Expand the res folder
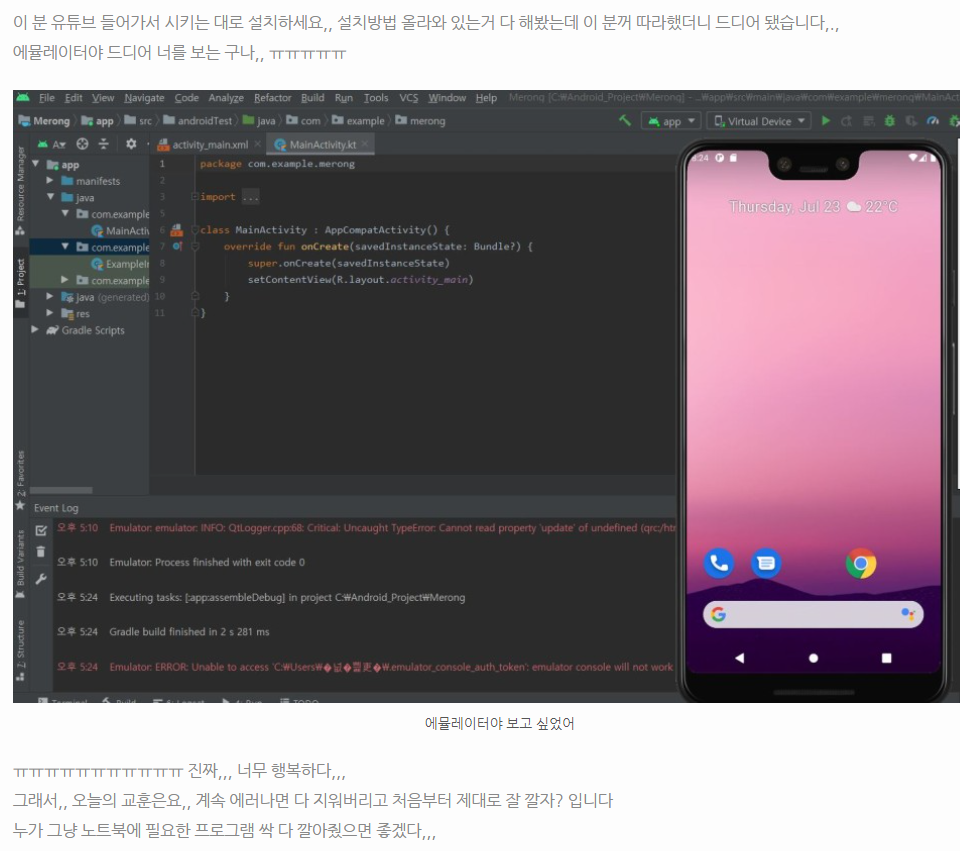Viewport: 960px width, 851px height. coord(50,313)
